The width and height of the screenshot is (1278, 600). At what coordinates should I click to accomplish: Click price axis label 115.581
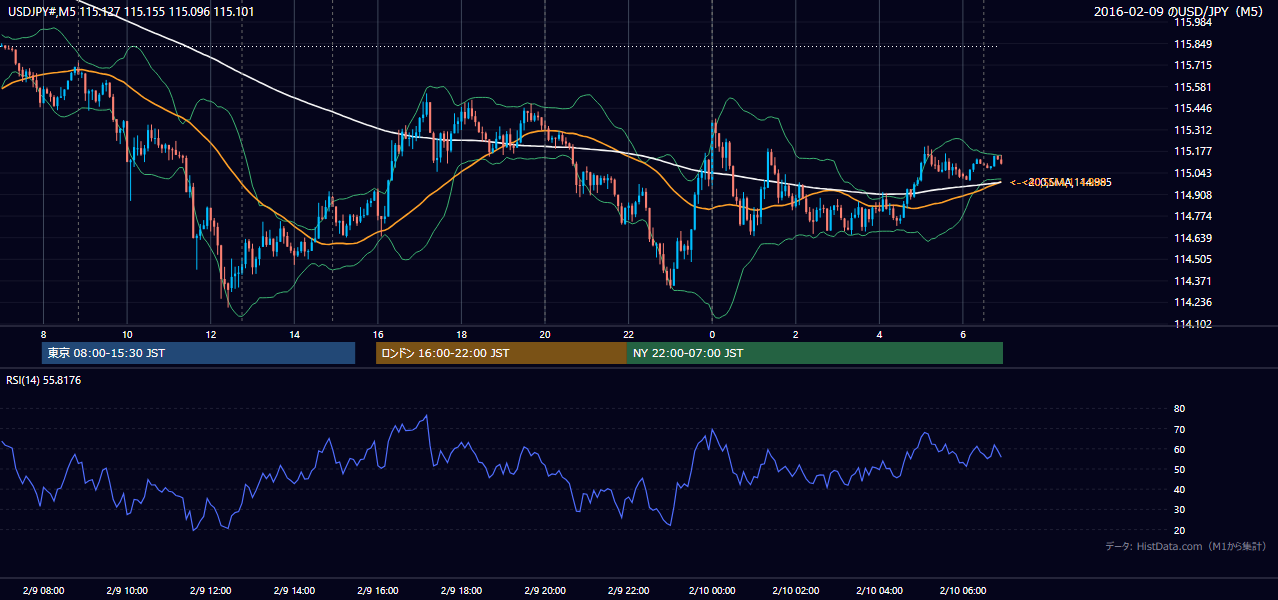pos(1193,87)
